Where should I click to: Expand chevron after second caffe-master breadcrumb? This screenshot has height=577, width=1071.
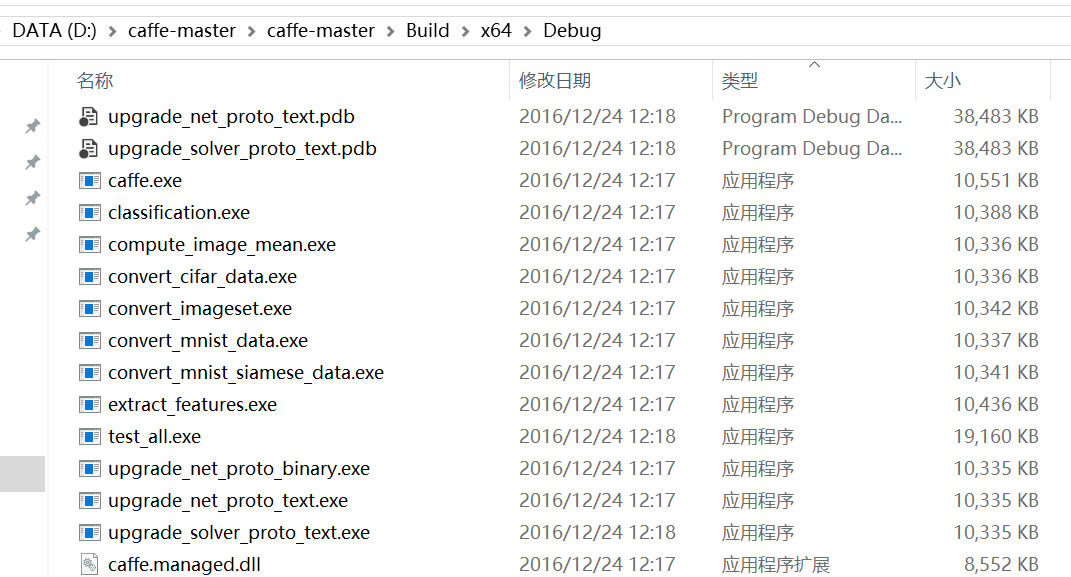391,31
